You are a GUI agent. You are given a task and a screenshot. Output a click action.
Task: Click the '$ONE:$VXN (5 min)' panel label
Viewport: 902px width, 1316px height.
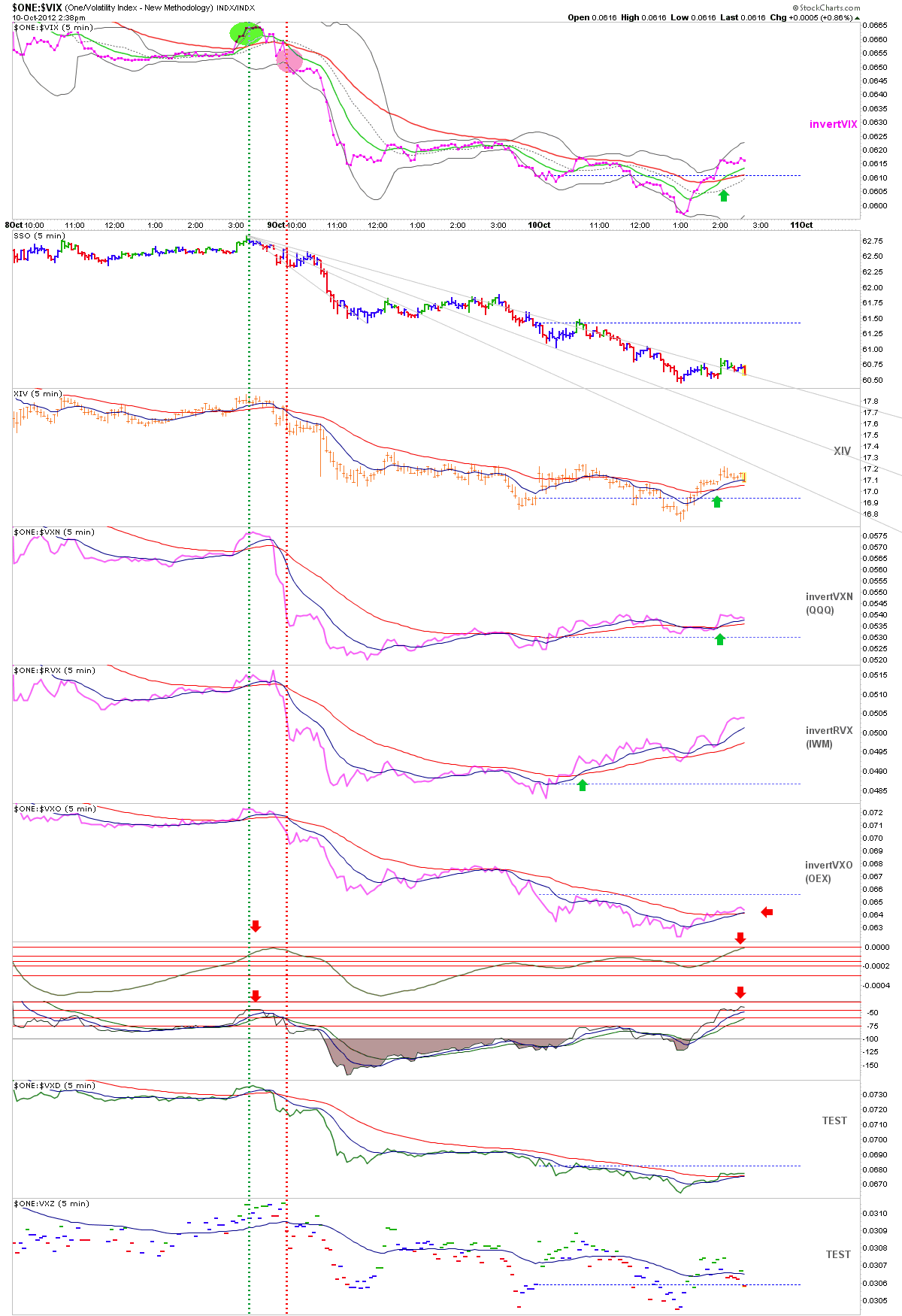(54, 532)
